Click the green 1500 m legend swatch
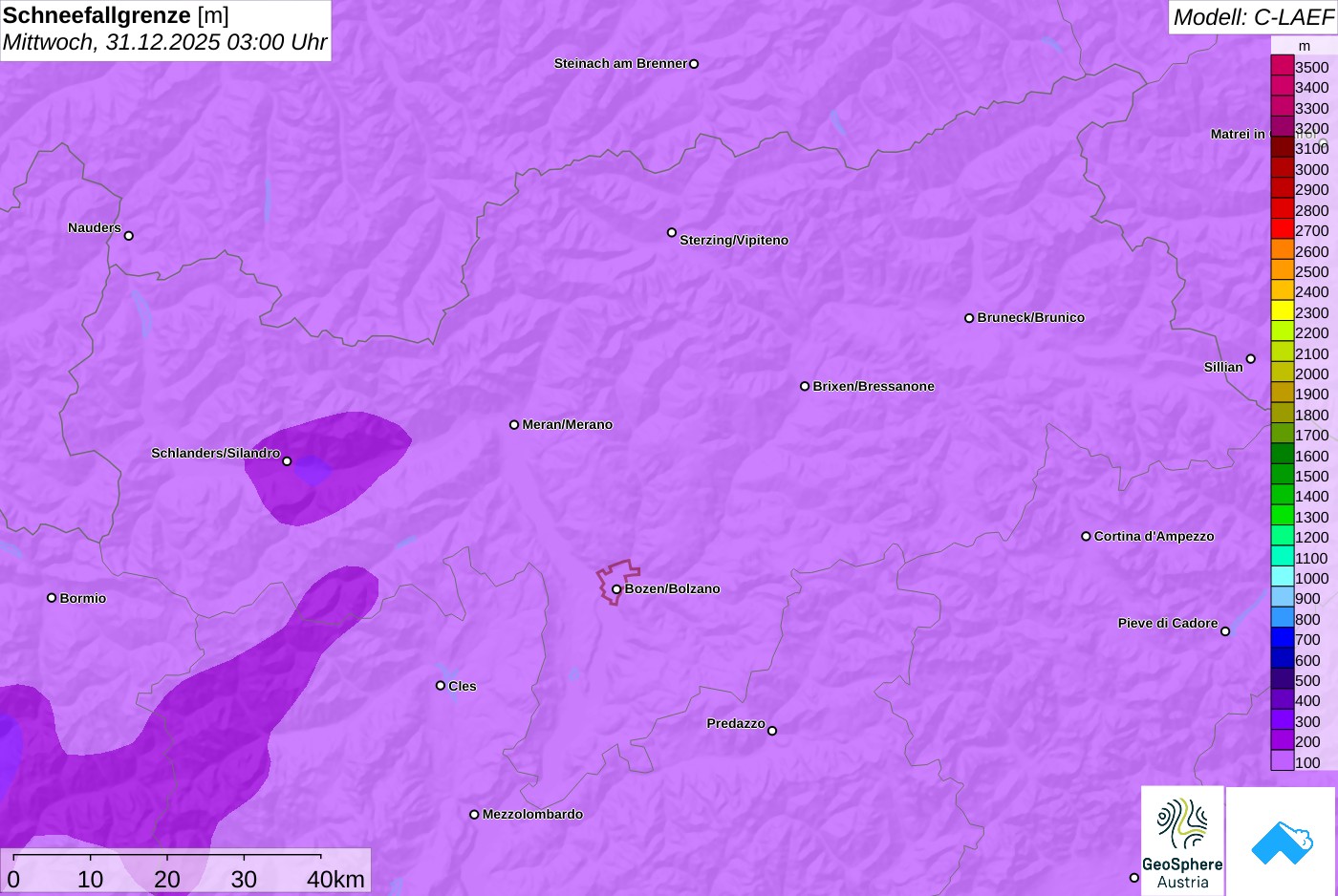This screenshot has width=1338, height=896. point(1282,475)
